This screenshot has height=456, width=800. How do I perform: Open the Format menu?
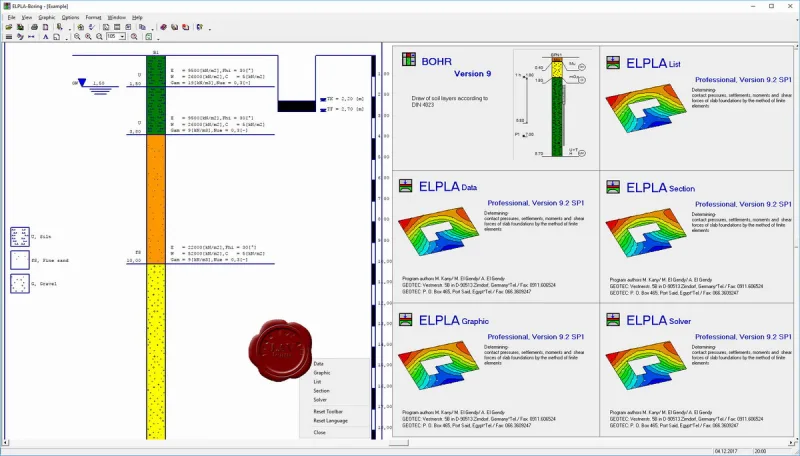tap(93, 17)
